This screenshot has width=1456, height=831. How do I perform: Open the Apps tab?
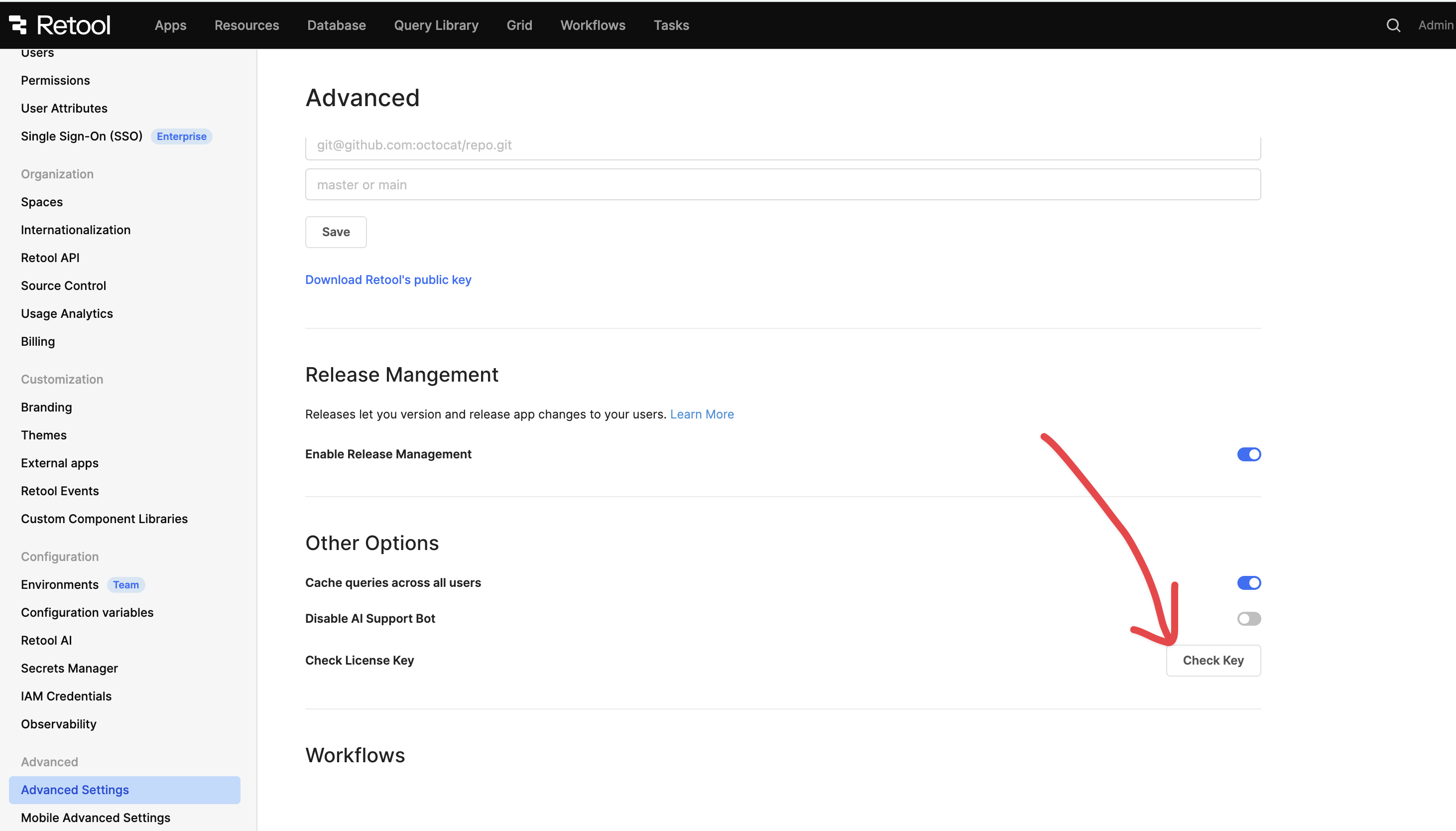click(170, 25)
